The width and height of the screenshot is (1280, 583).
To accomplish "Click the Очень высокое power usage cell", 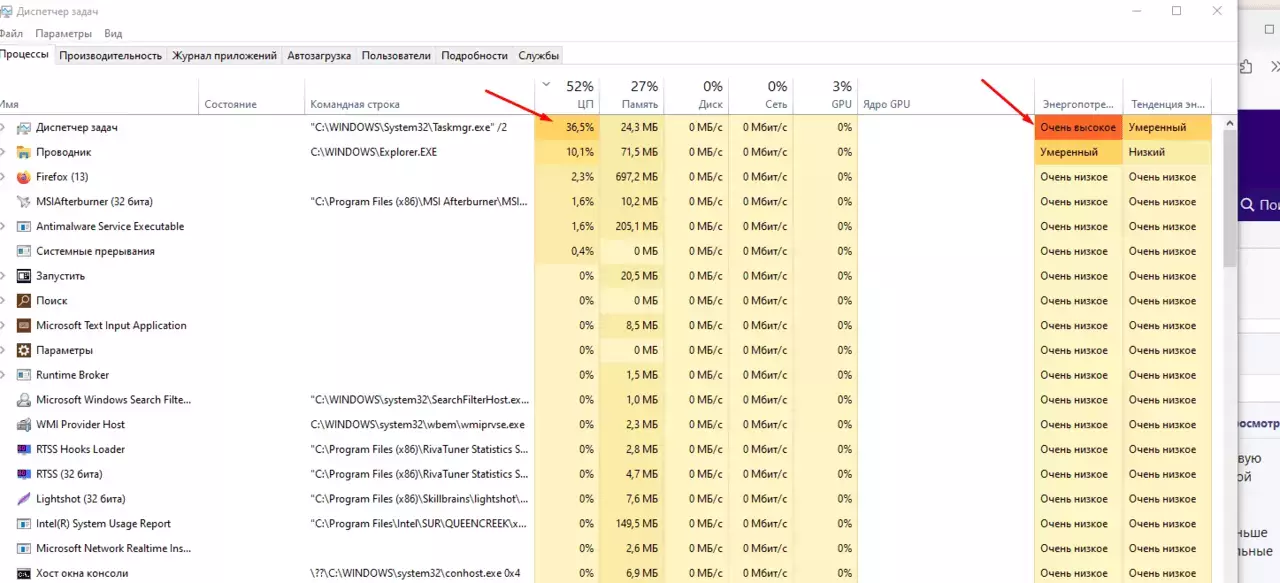I will (x=1079, y=127).
